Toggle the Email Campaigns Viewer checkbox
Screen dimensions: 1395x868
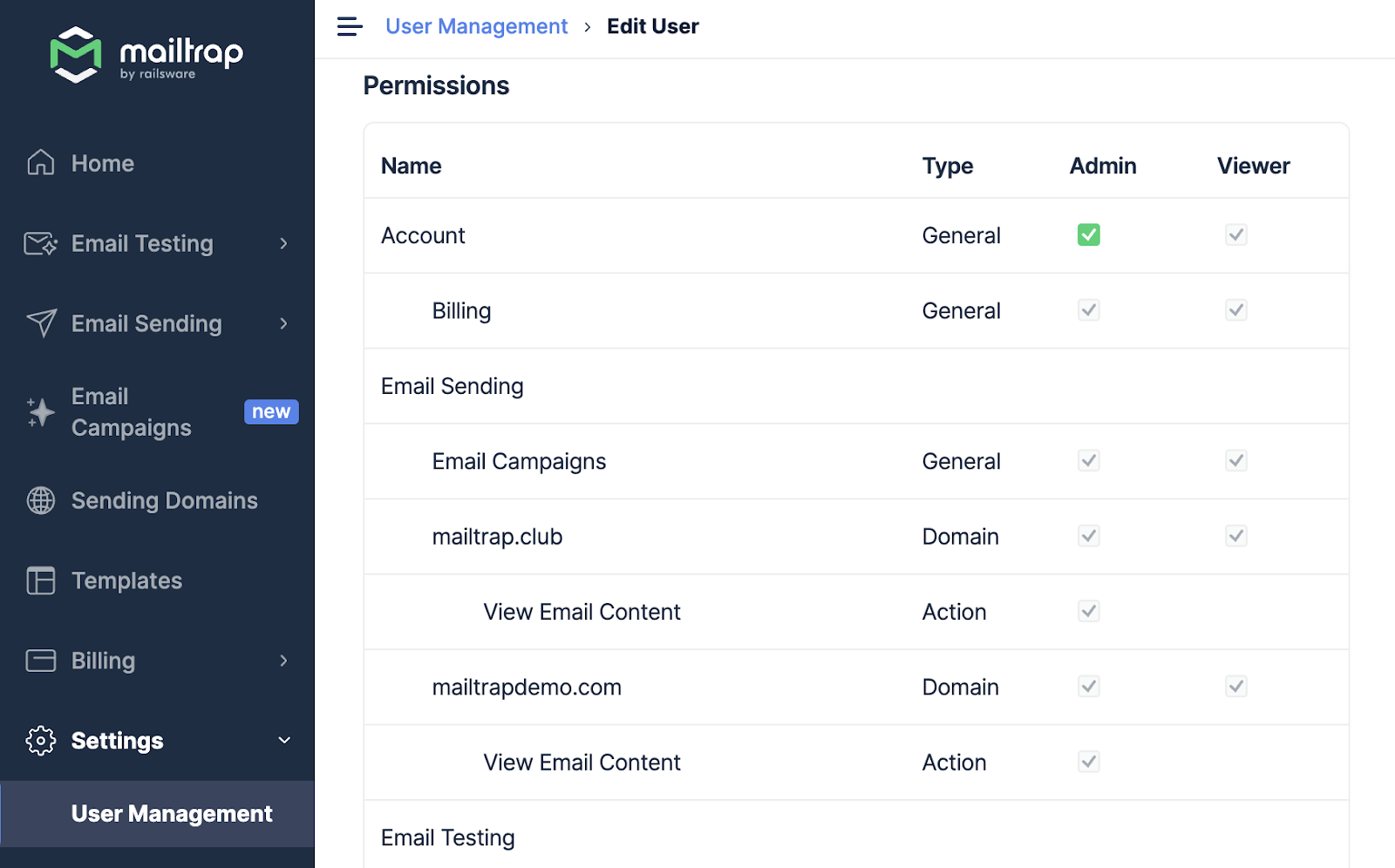[1235, 461]
